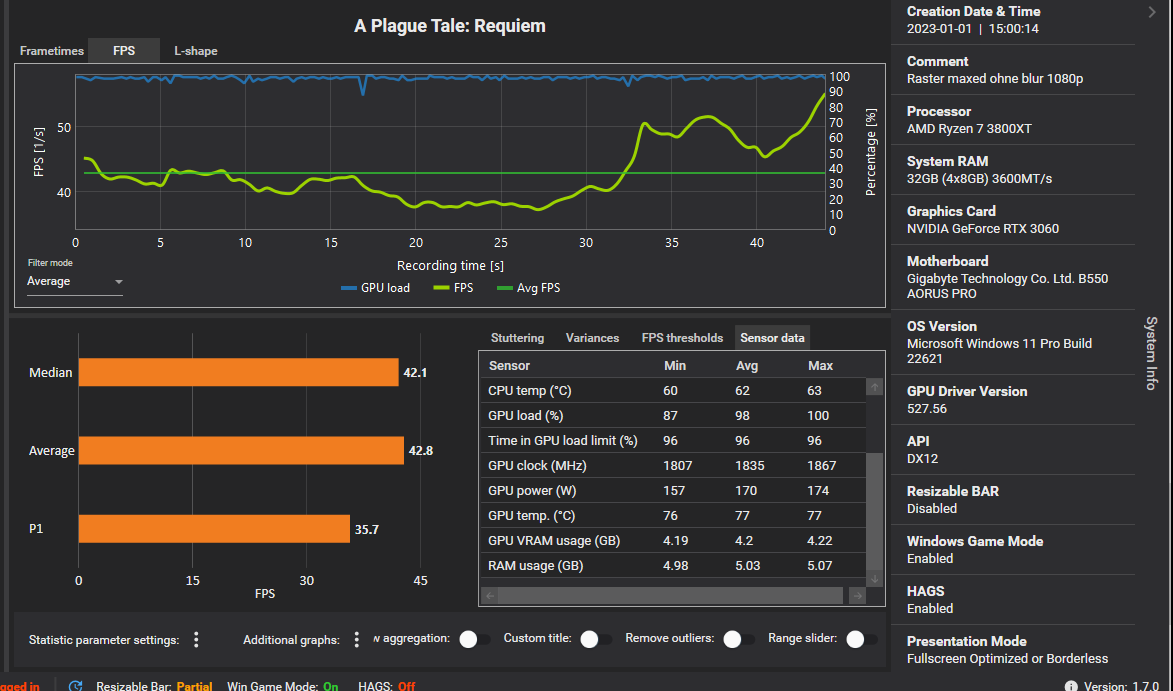Toggle FPS legend entry in graph
This screenshot has height=691, width=1173.
(x=453, y=288)
